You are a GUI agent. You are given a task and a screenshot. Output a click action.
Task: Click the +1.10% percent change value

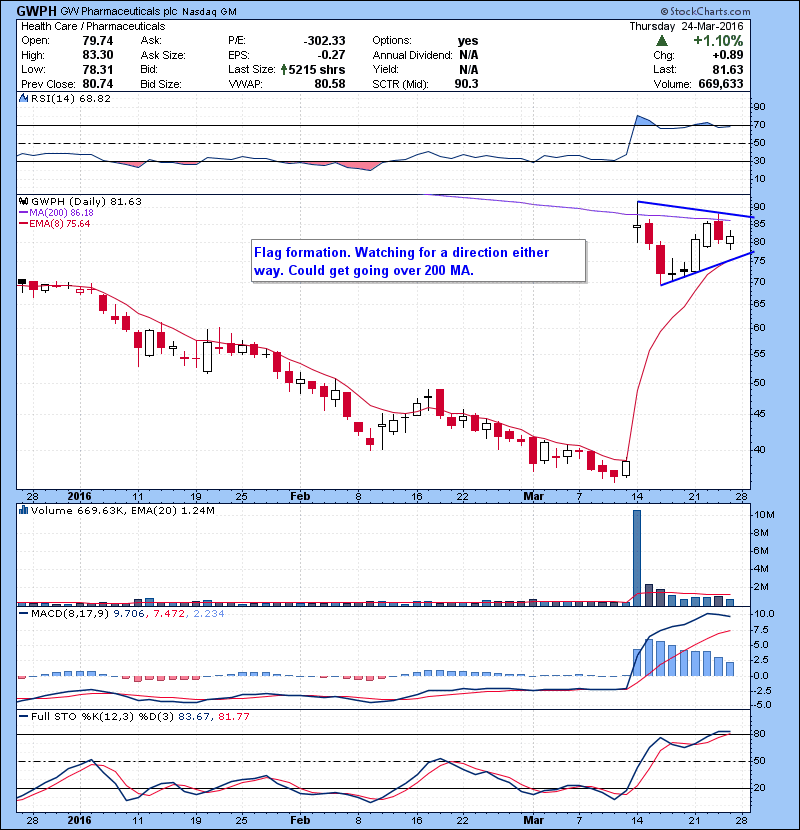coord(718,41)
